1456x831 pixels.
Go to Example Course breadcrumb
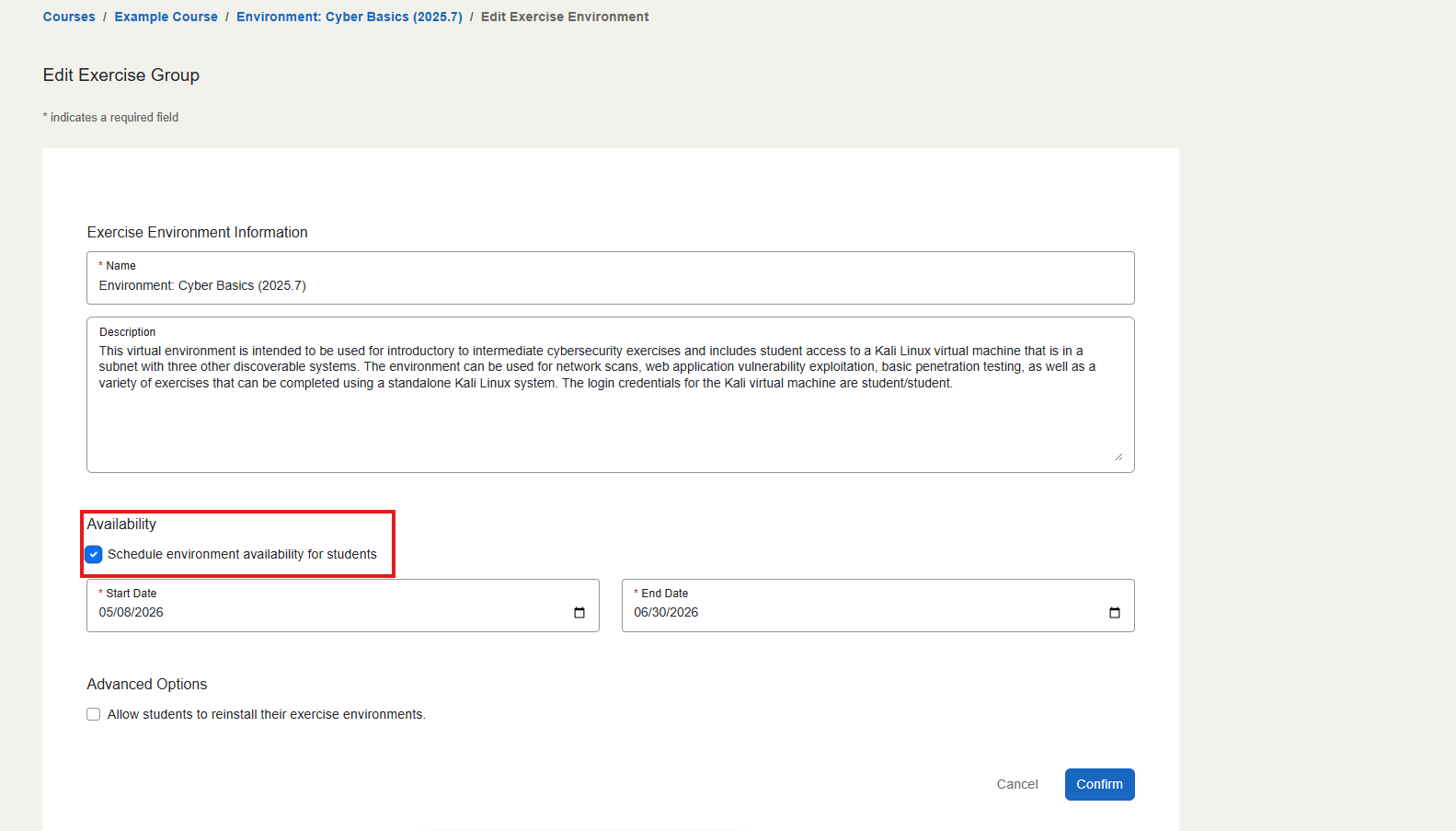click(166, 17)
